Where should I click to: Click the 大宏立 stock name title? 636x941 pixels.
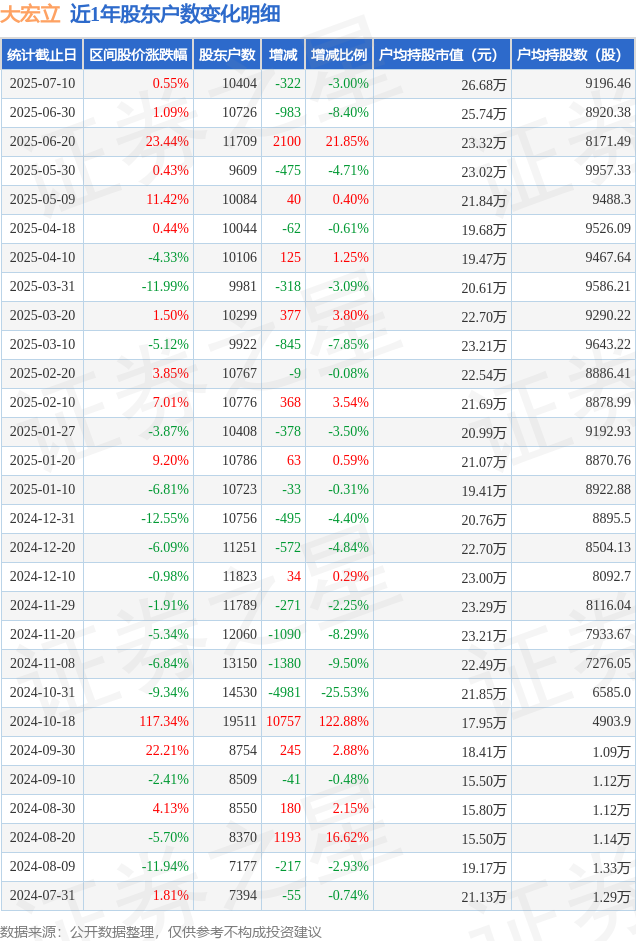click(x=30, y=14)
